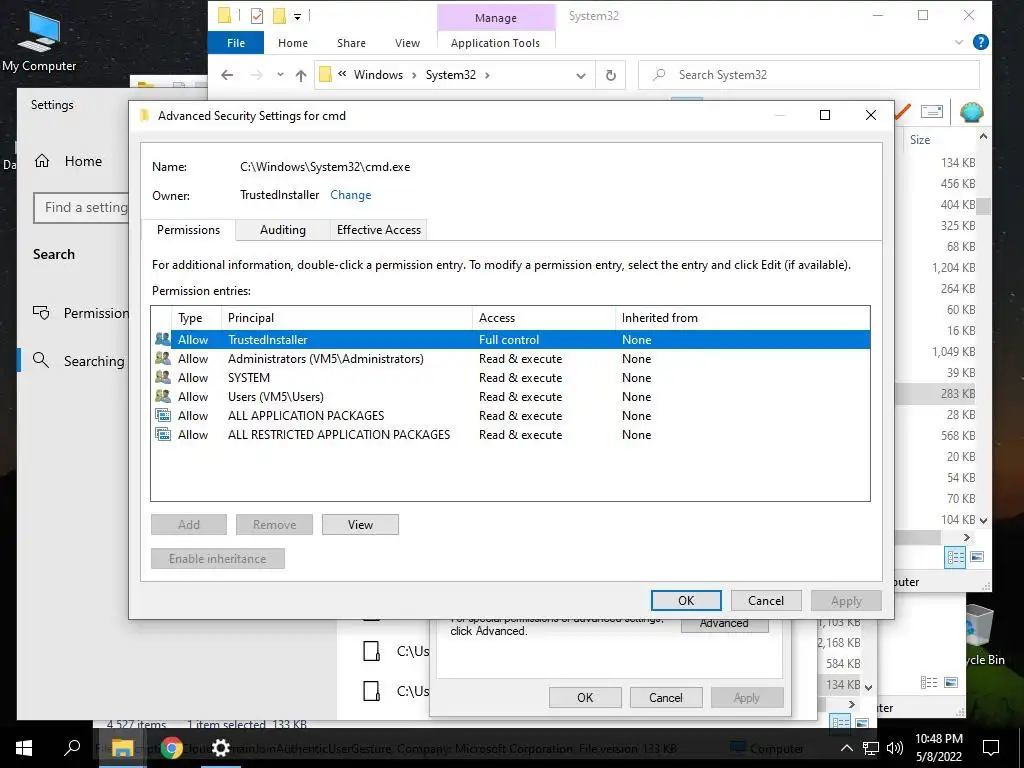Click the Permissions icon in Settings sidebar
The height and width of the screenshot is (768, 1024).
click(x=41, y=313)
